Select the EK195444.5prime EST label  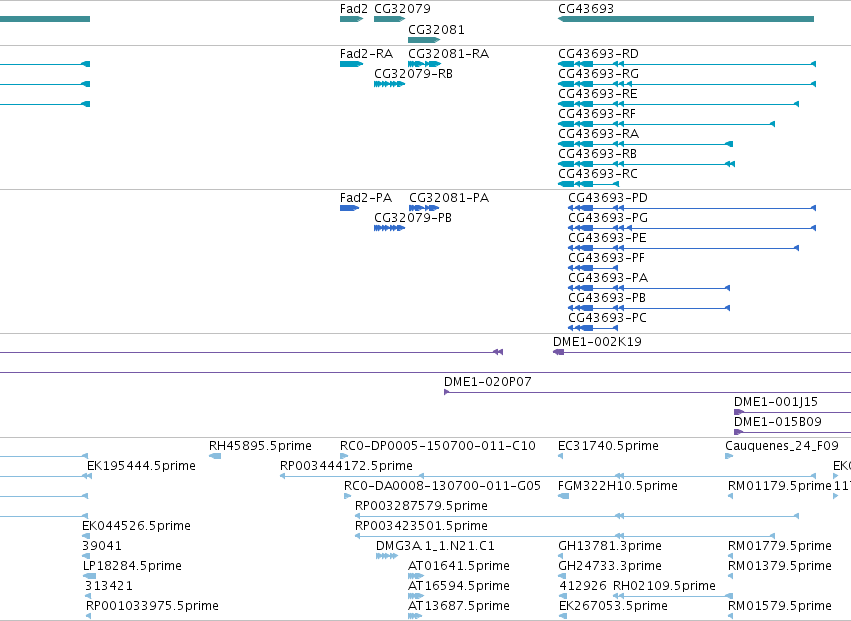click(x=141, y=467)
